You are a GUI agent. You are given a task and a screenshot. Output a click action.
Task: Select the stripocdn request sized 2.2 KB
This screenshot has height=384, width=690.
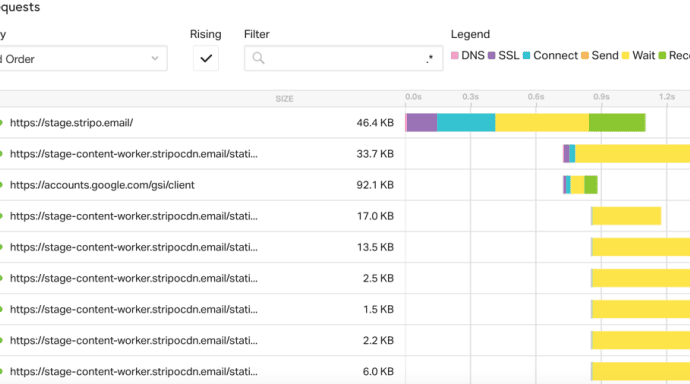pos(345,340)
